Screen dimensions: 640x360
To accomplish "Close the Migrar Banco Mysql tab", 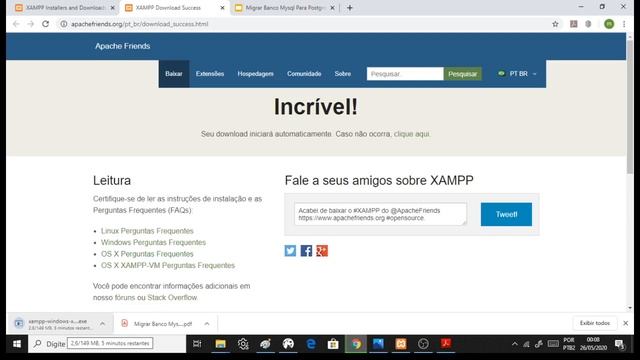I will [x=332, y=8].
